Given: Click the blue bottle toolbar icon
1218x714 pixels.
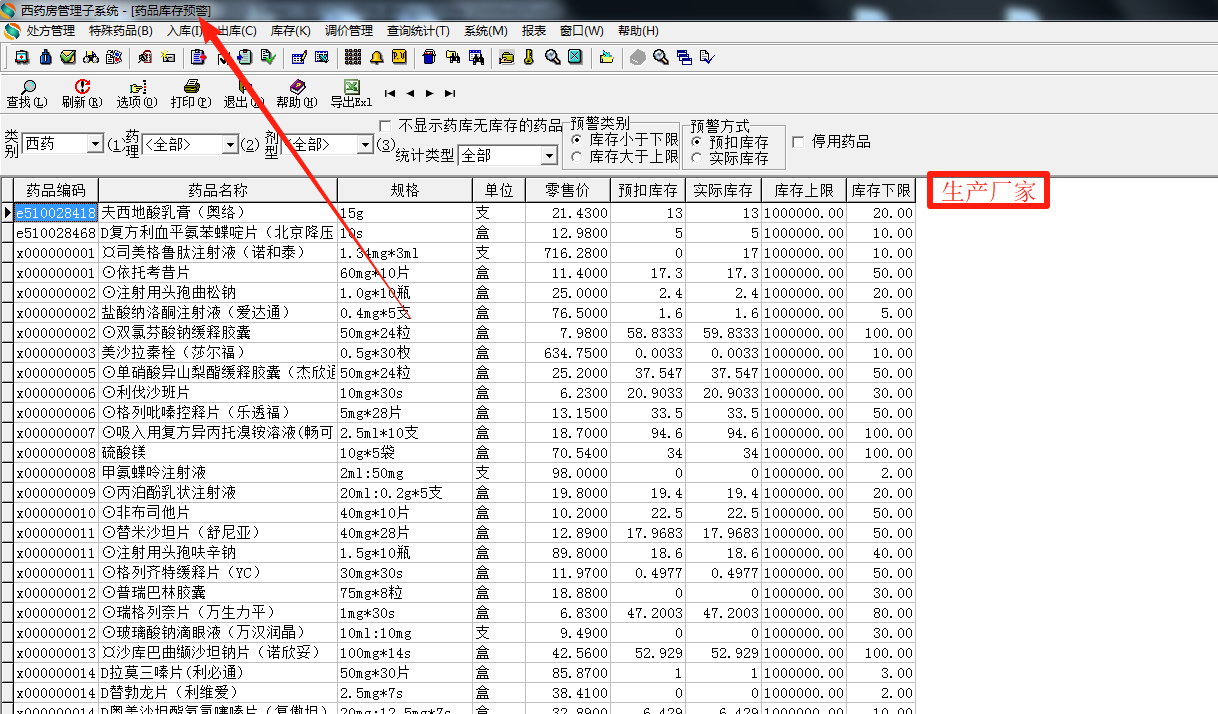Looking at the screenshot, I should pos(45,57).
